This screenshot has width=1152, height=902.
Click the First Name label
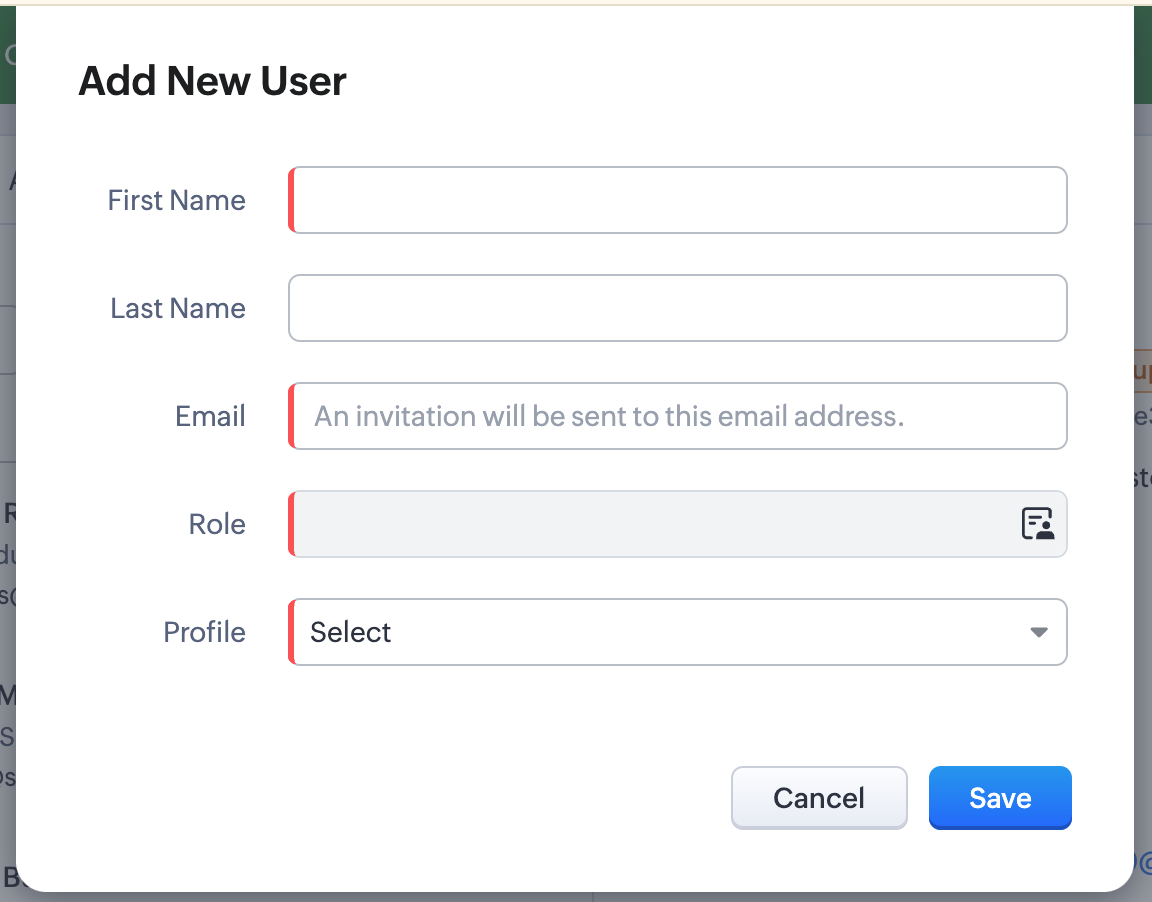click(177, 200)
